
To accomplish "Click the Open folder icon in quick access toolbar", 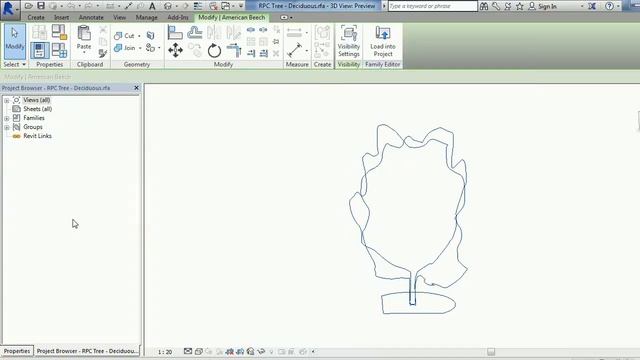I will pos(29,6).
